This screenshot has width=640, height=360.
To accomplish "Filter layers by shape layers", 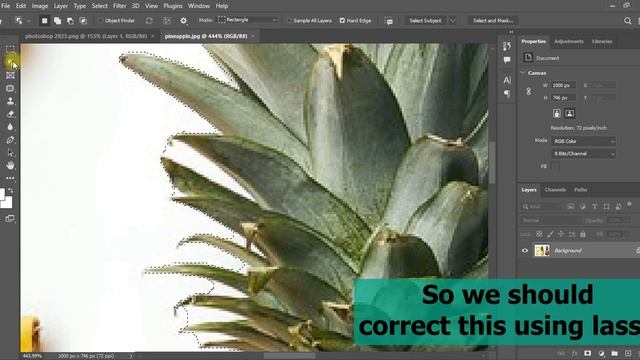I will tap(607, 207).
